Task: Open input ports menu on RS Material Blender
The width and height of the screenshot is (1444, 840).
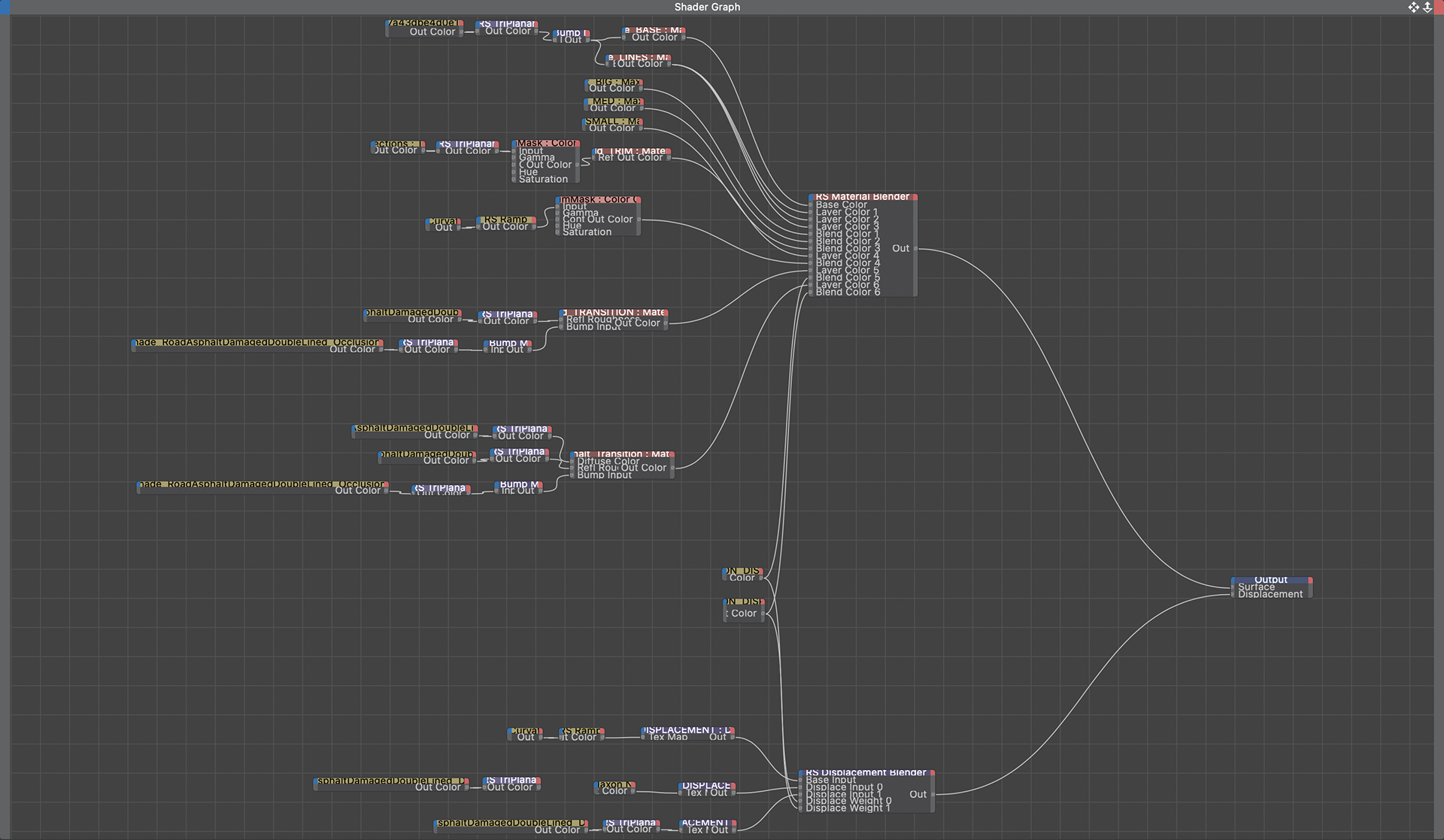Action: click(811, 197)
